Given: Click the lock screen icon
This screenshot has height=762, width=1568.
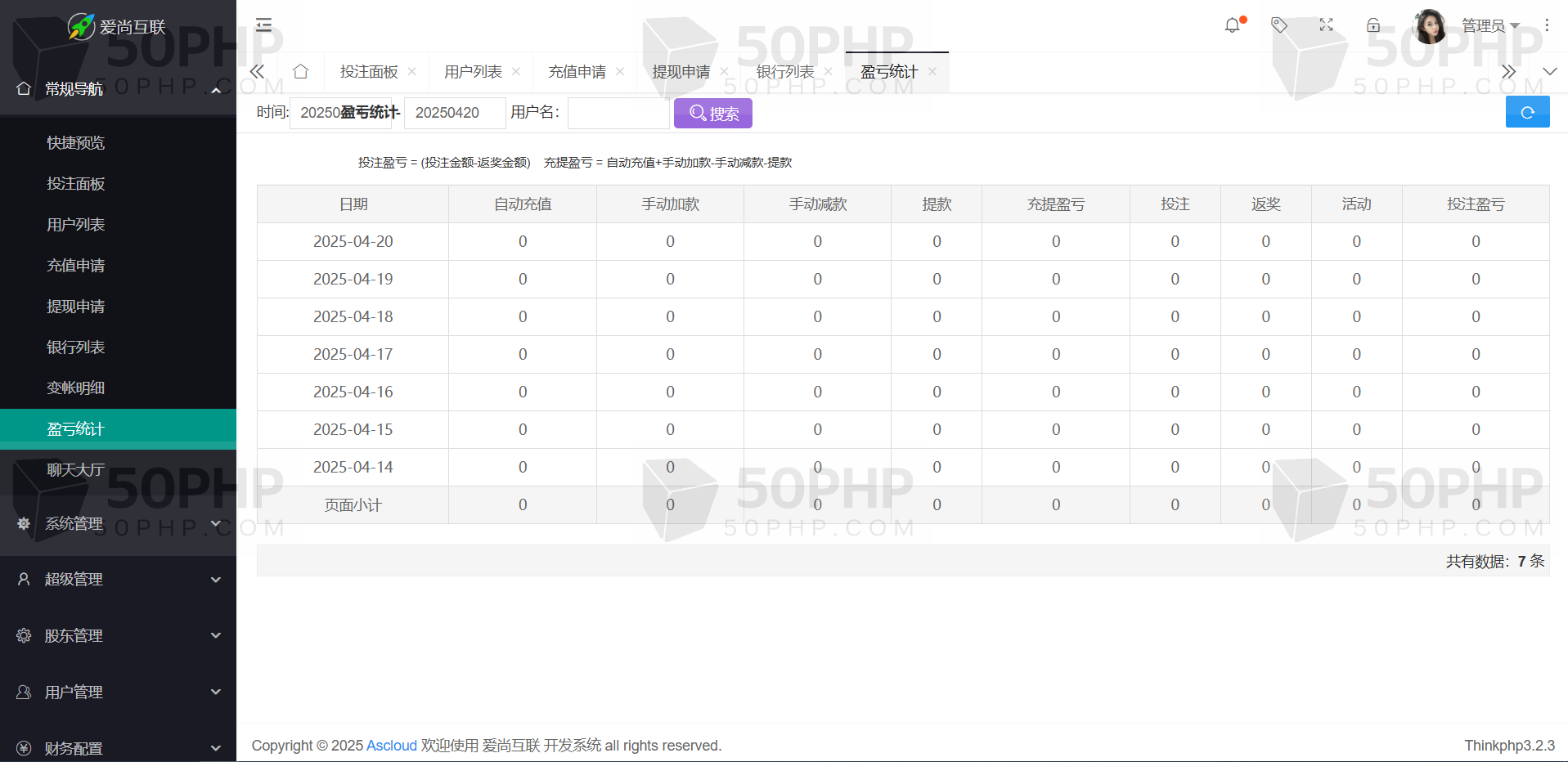Looking at the screenshot, I should point(1373,25).
